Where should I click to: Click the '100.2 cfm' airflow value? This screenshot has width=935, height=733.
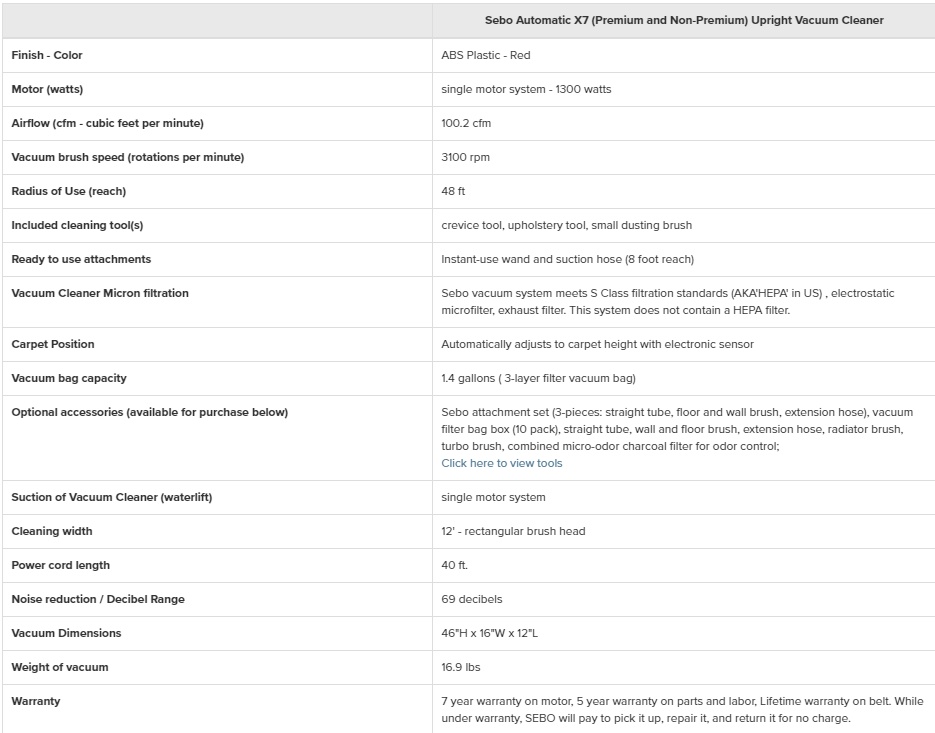click(466, 123)
